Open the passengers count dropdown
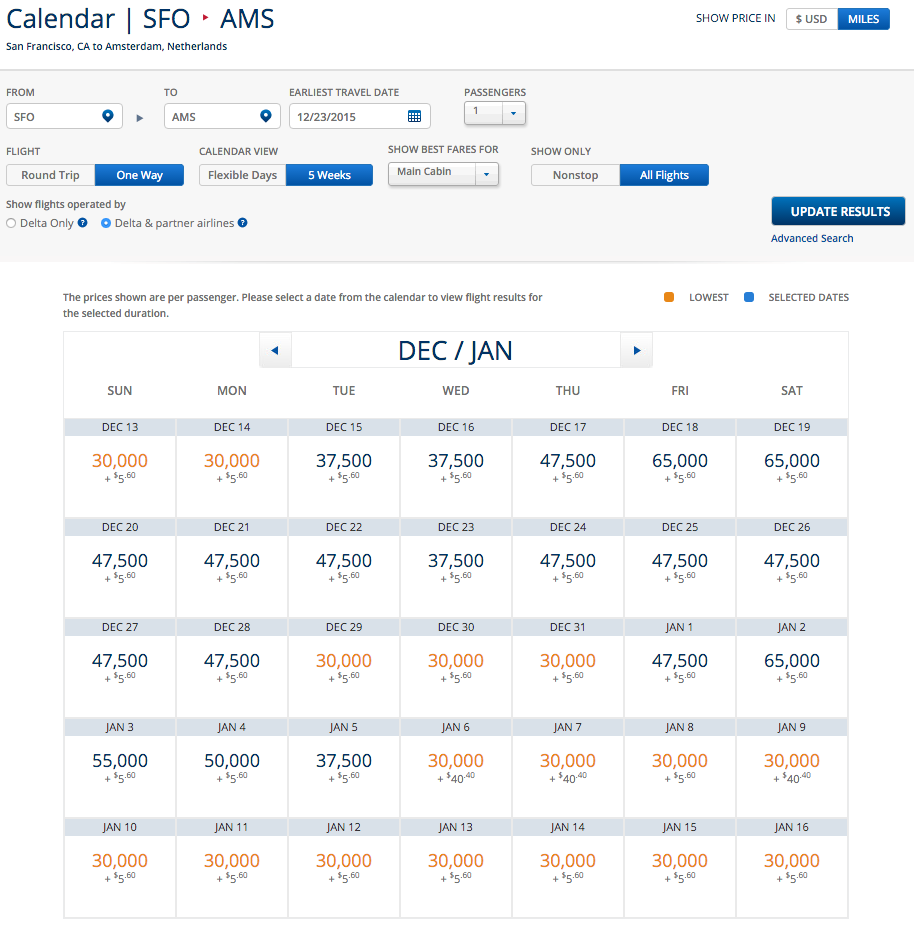 click(514, 113)
